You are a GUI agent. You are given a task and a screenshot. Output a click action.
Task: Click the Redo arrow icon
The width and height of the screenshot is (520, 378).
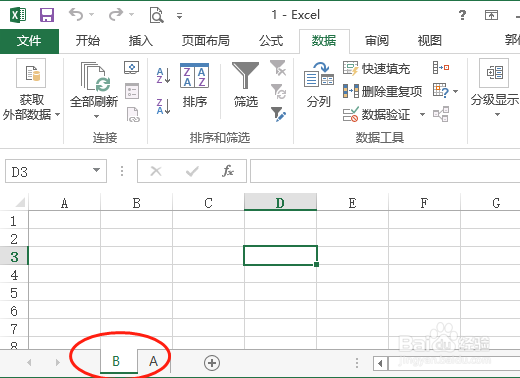coord(116,15)
